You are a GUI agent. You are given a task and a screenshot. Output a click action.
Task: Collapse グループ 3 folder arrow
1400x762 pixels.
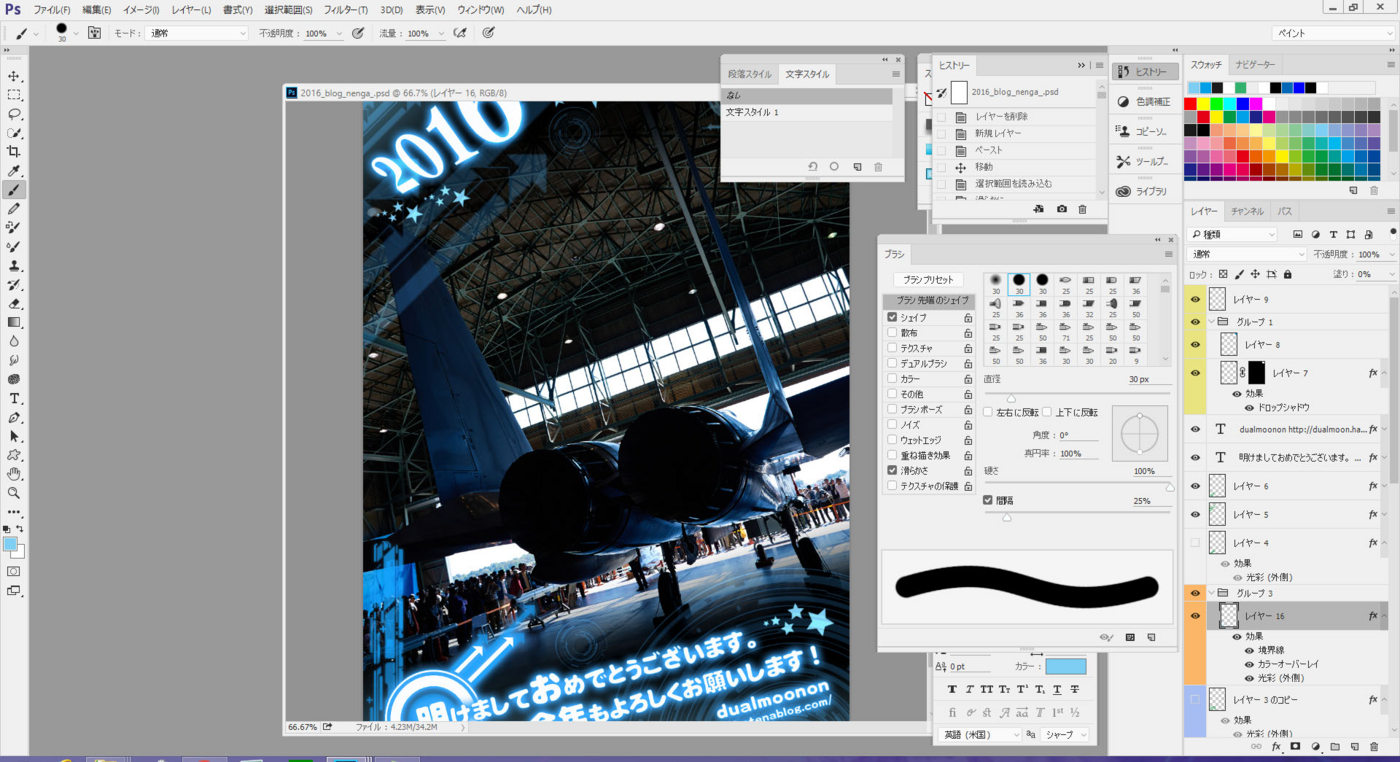pyautogui.click(x=1212, y=593)
